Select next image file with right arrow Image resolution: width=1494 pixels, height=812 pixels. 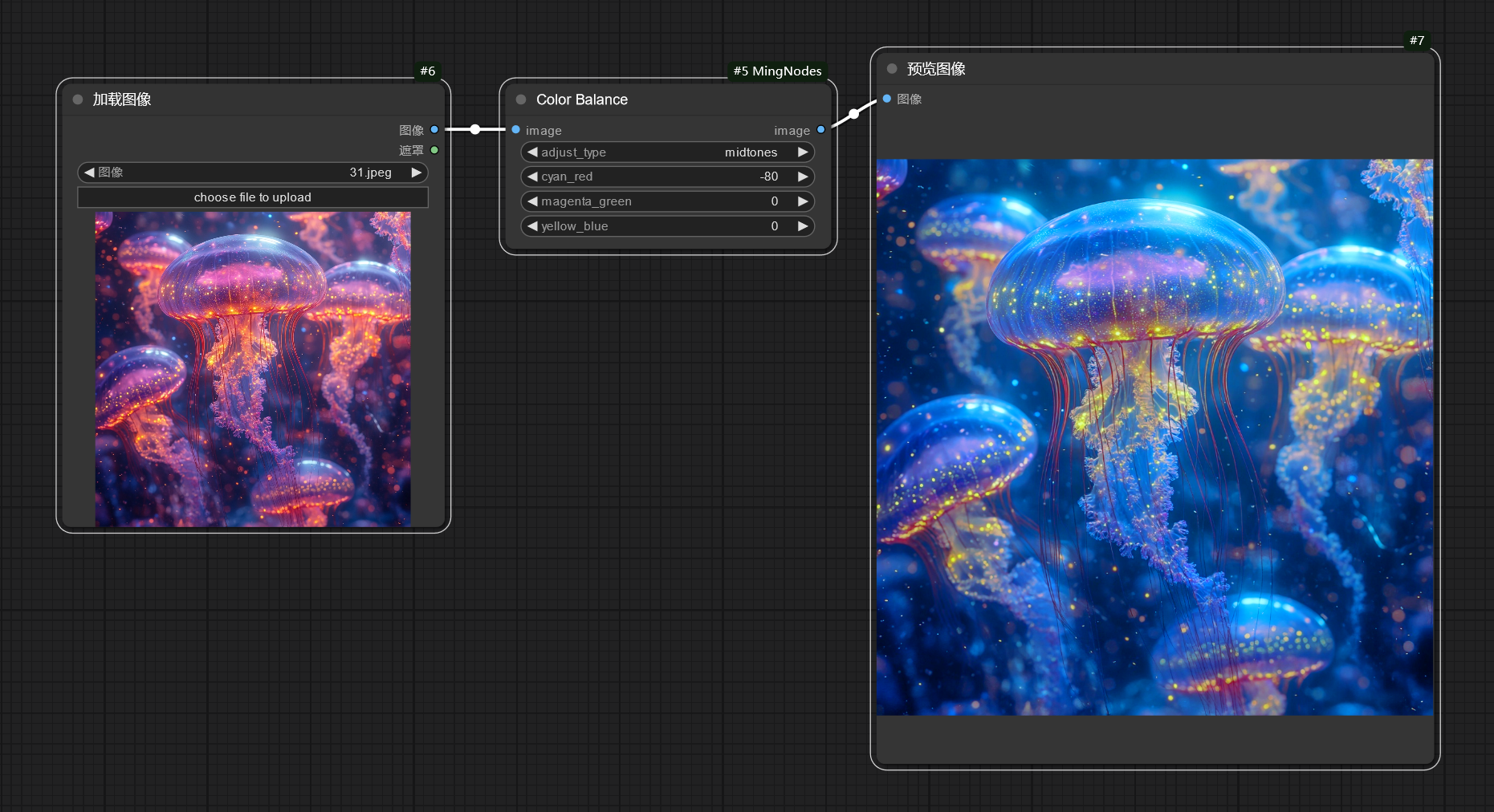(416, 173)
